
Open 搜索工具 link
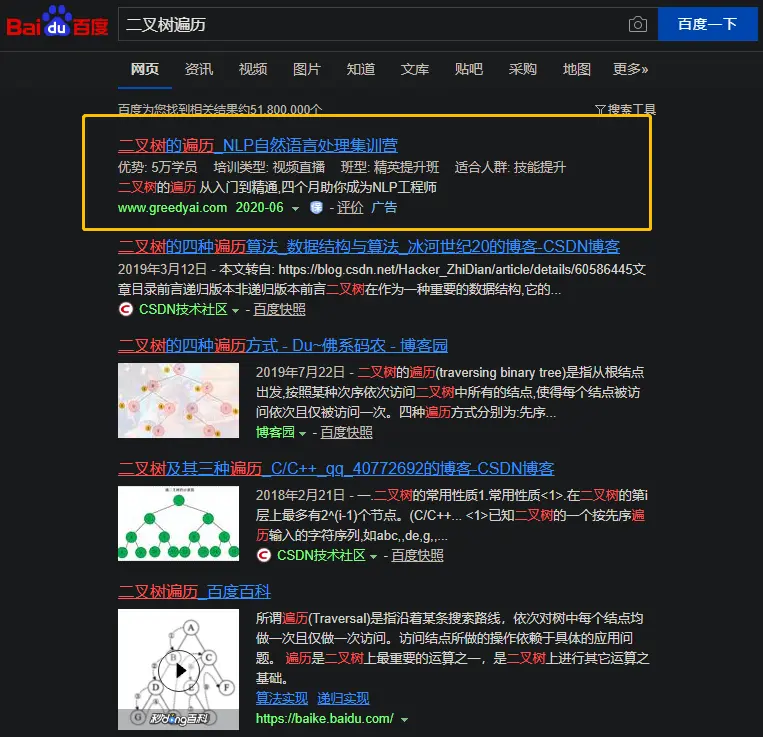coord(631,109)
